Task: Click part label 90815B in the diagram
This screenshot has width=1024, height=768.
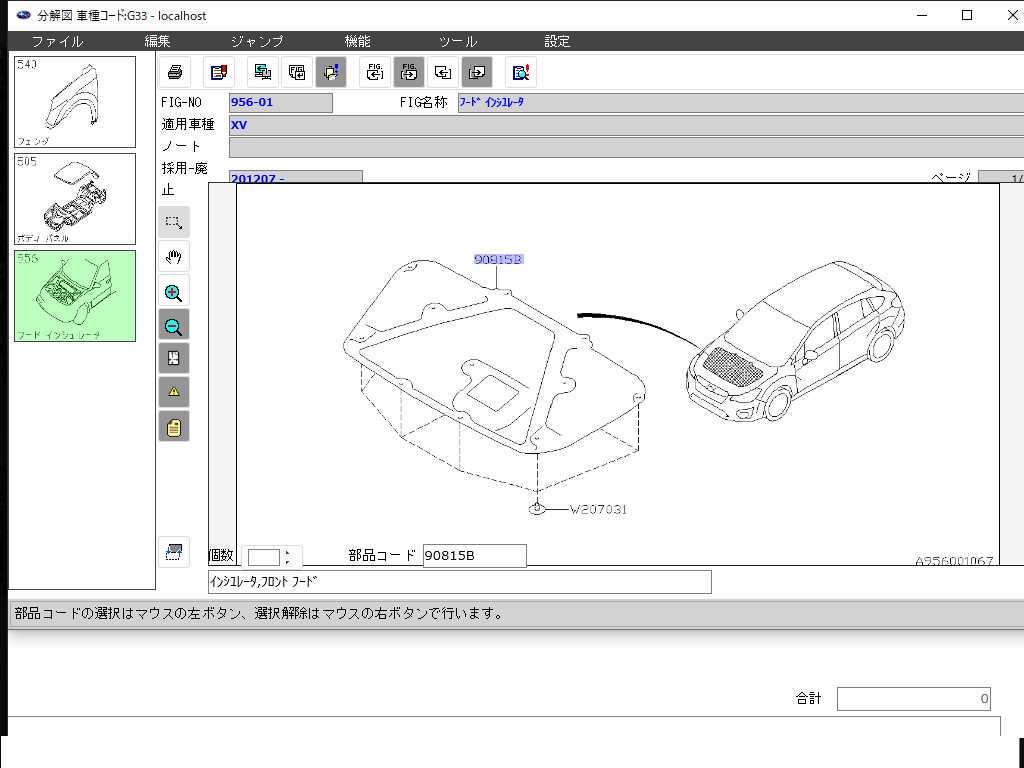Action: tap(498, 260)
